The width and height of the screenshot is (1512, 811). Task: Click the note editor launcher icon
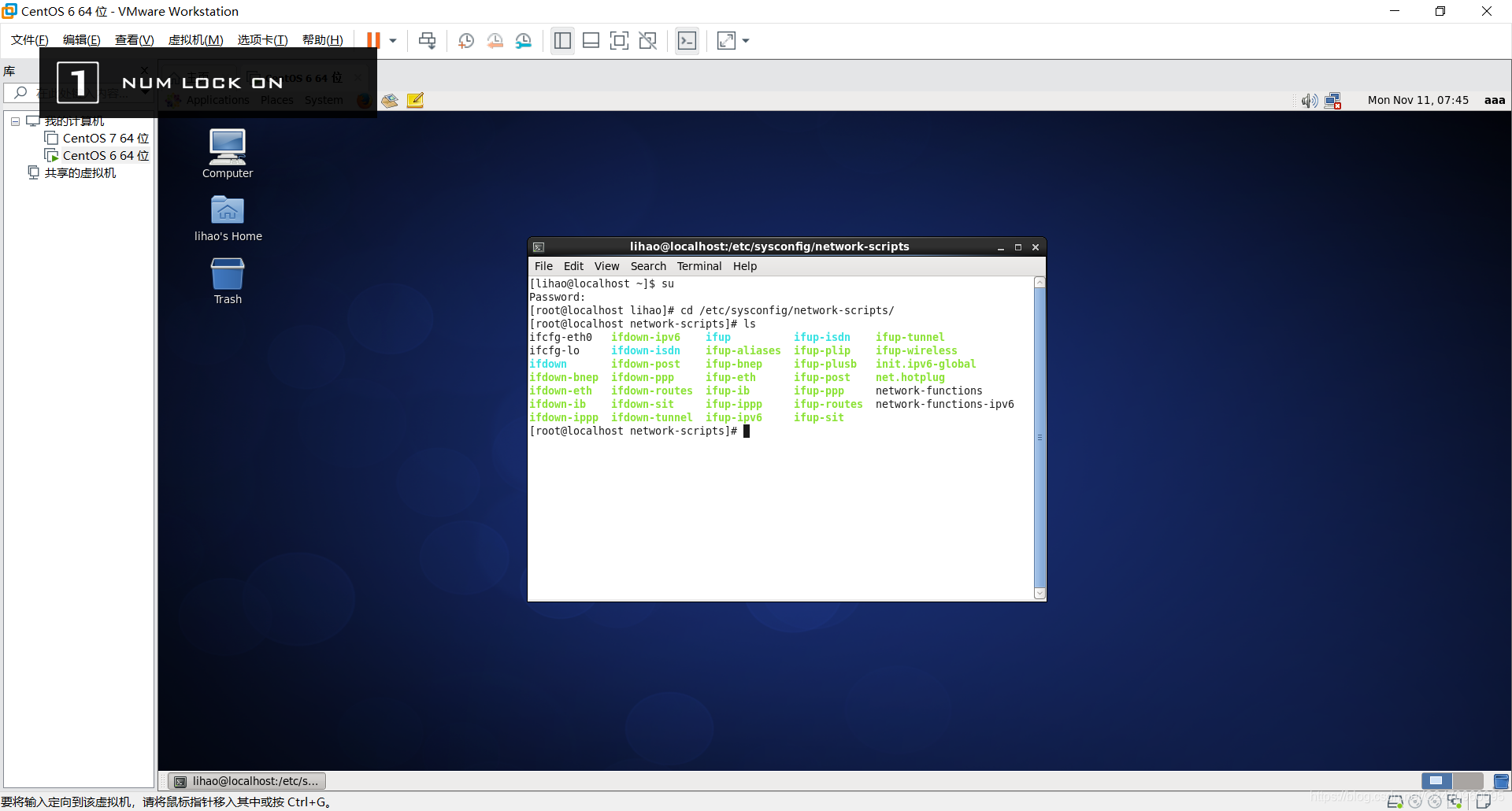tap(415, 100)
